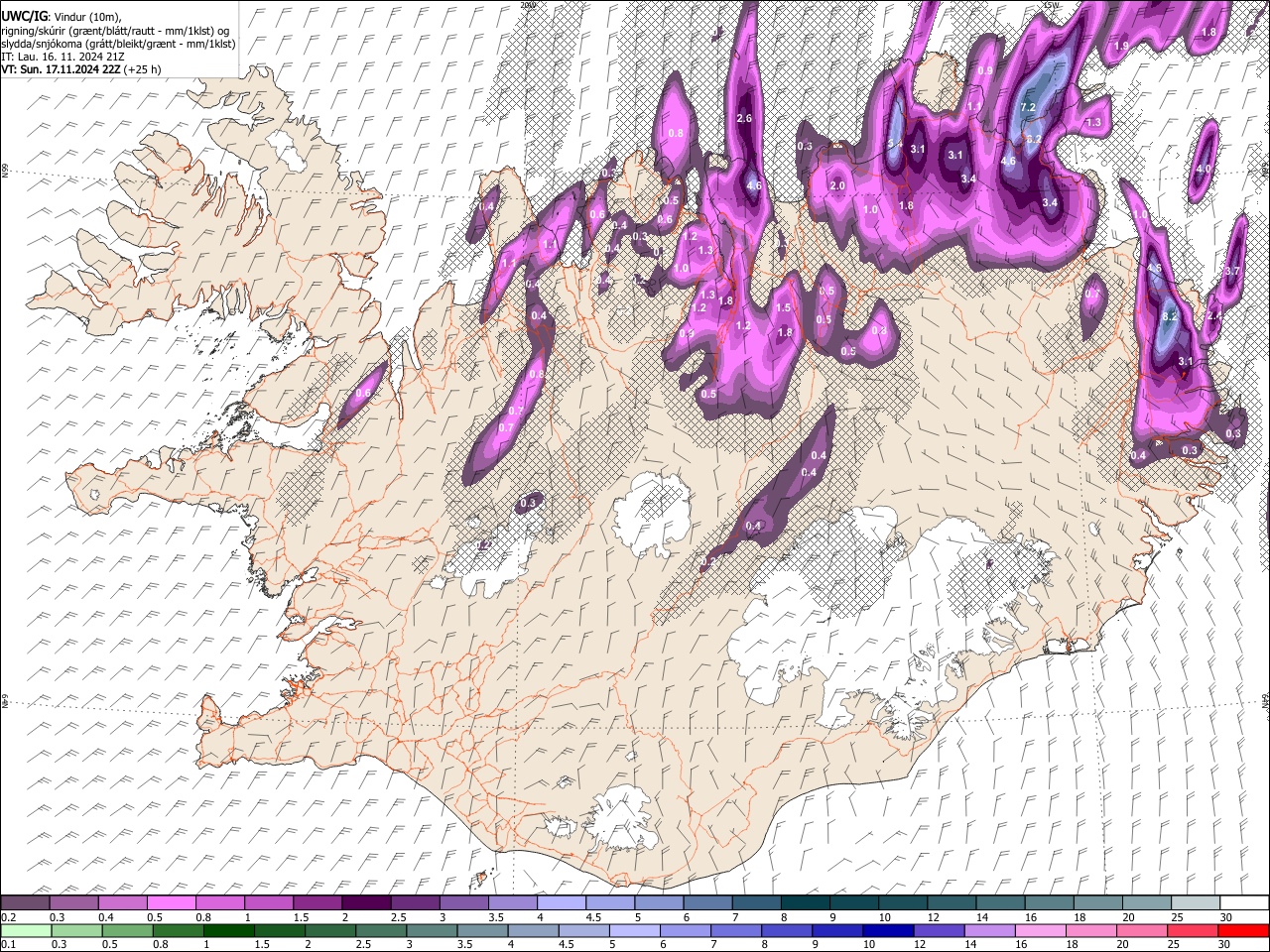
Task: Click the 2.0 precipitation value on the map
Action: click(836, 185)
